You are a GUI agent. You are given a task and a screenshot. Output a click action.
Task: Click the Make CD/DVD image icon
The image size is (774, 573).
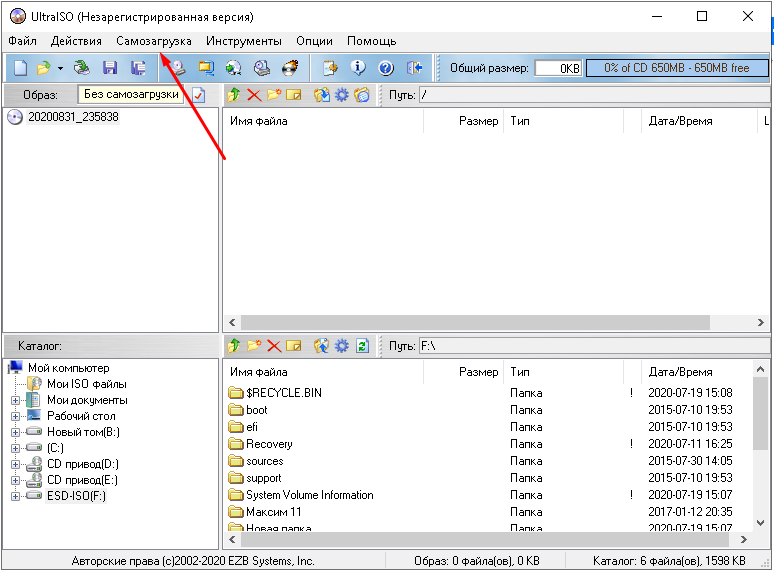(x=178, y=68)
